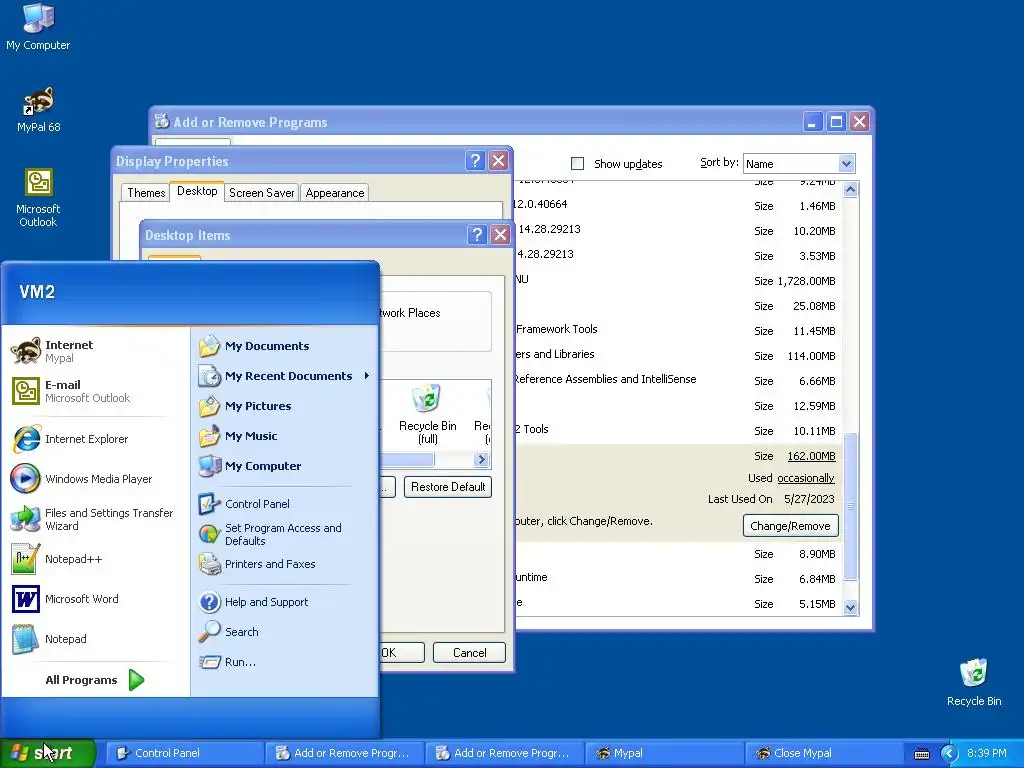Switch to Close Mypal taskbar button

tap(823, 754)
